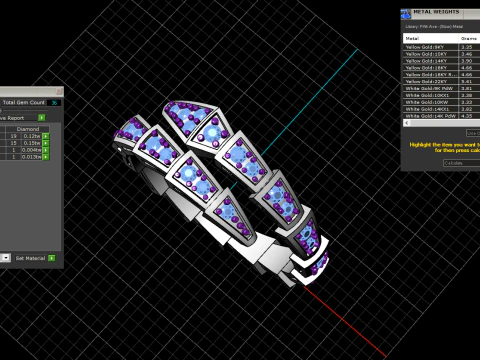Screen dimensions: 480x360
Task: Select the Yellow Gold:22KY row
Action: (x=441, y=81)
